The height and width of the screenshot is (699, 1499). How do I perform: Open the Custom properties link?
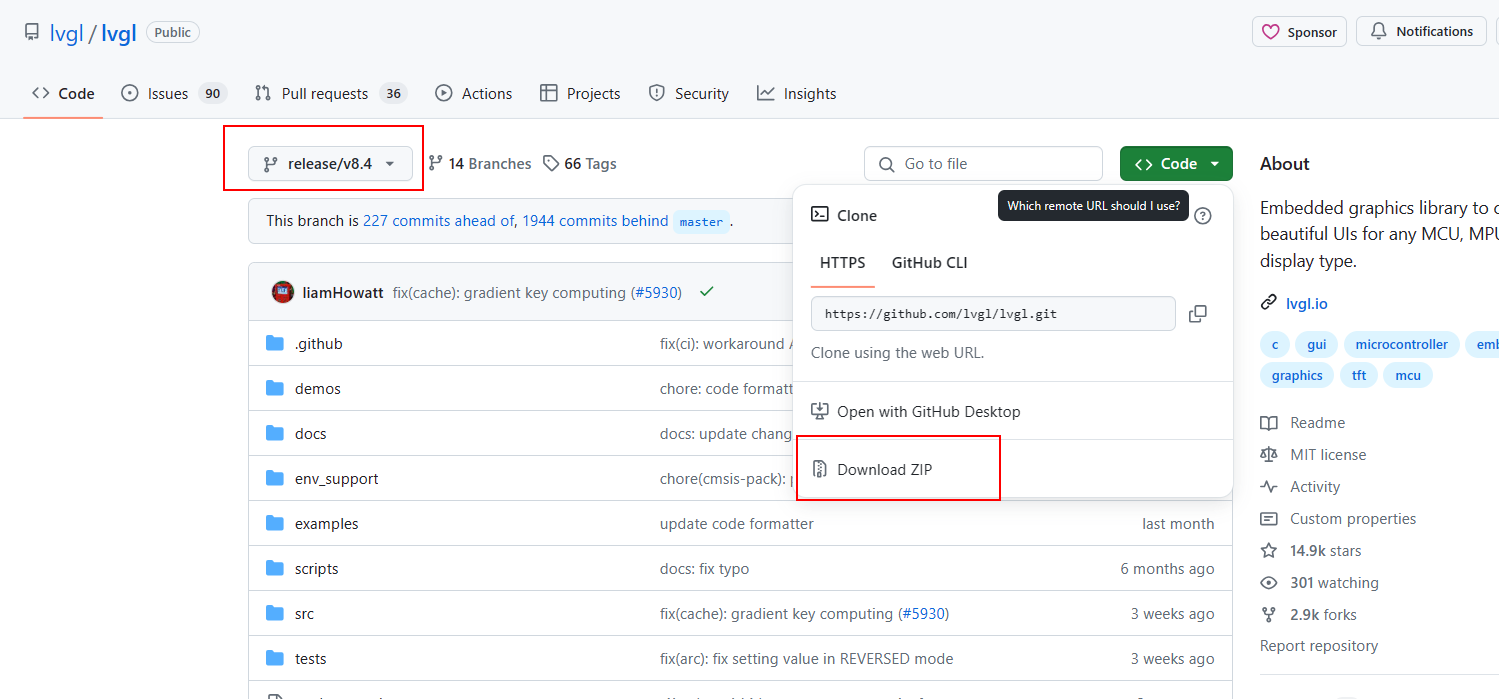[x=1338, y=519]
